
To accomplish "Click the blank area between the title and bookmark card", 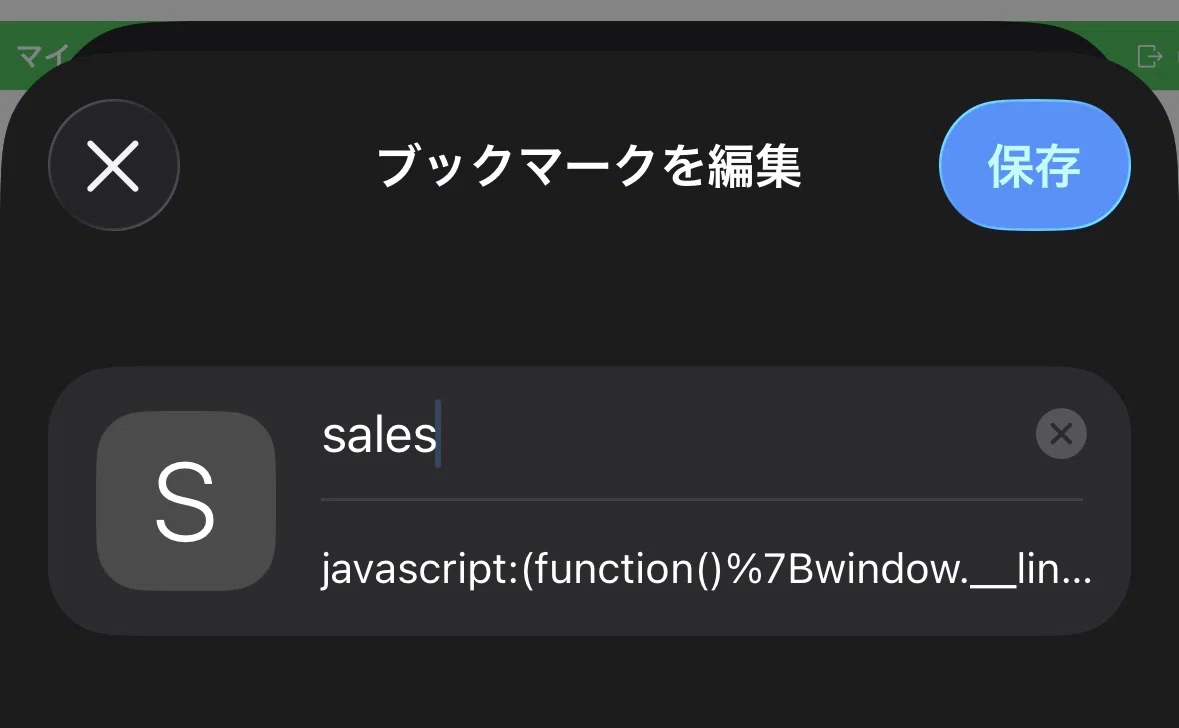I will (590, 299).
